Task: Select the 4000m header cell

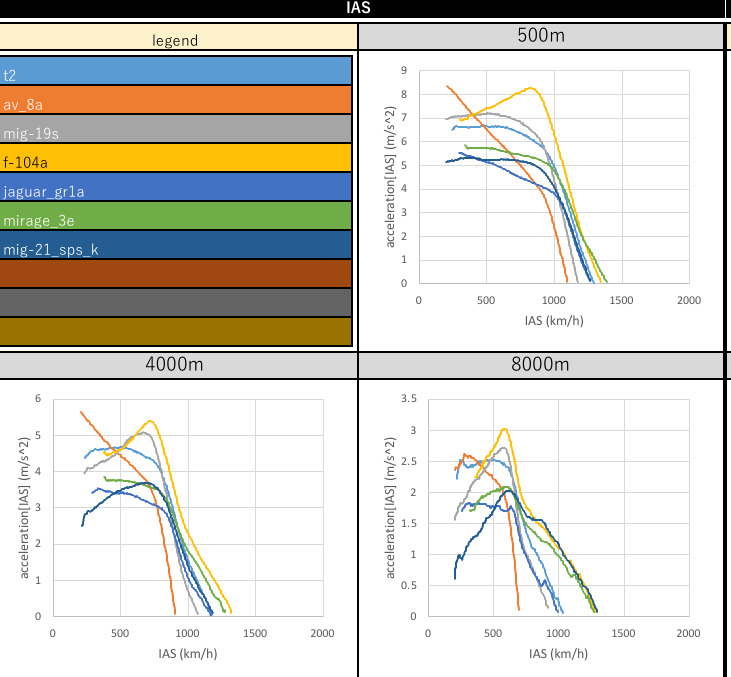Action: pos(176,365)
